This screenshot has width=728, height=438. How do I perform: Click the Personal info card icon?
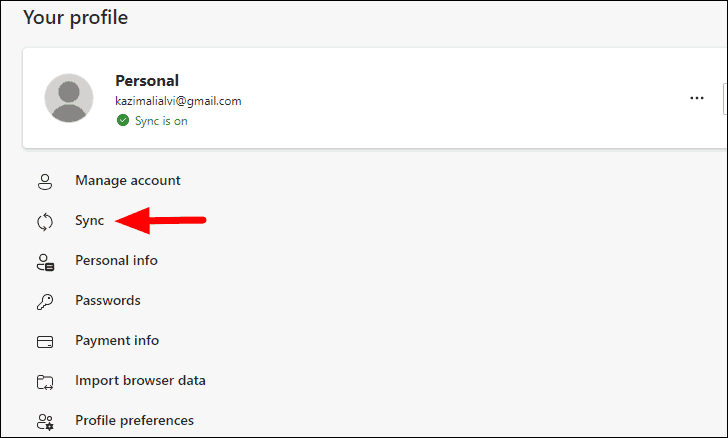tap(46, 262)
